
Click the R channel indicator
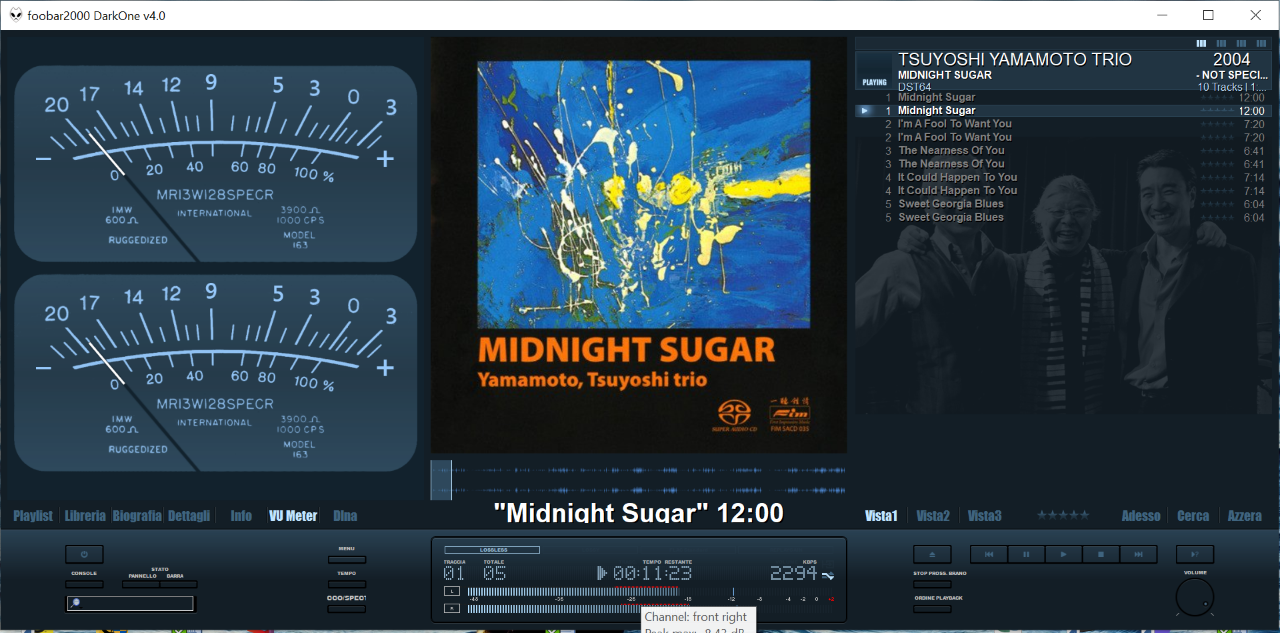452,608
